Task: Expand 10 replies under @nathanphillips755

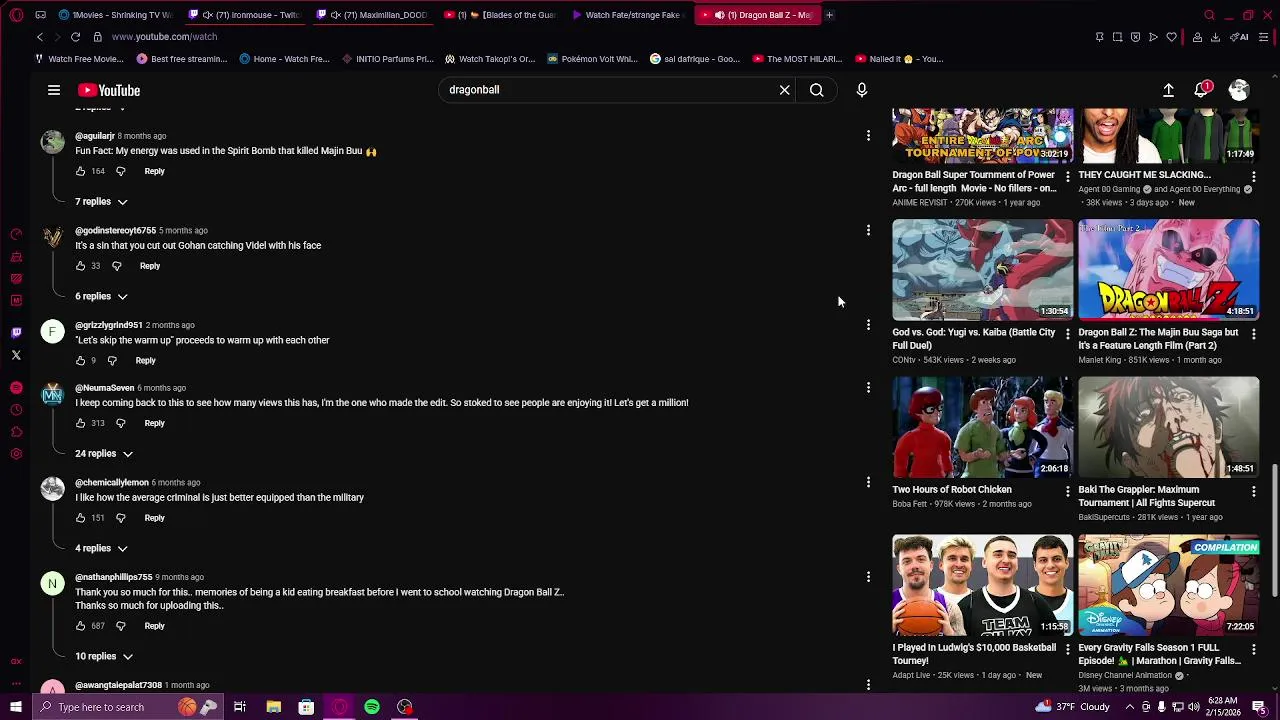Action: coord(104,657)
